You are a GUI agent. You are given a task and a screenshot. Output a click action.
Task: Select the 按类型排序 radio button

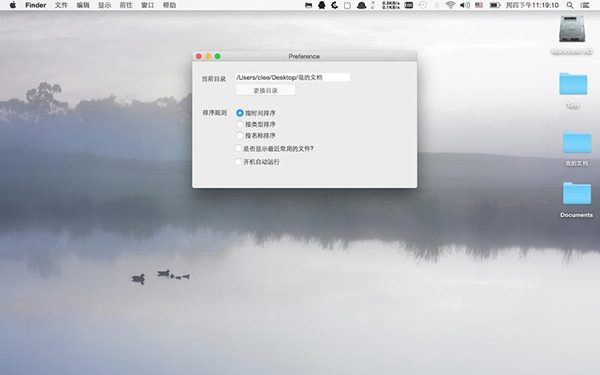point(240,124)
